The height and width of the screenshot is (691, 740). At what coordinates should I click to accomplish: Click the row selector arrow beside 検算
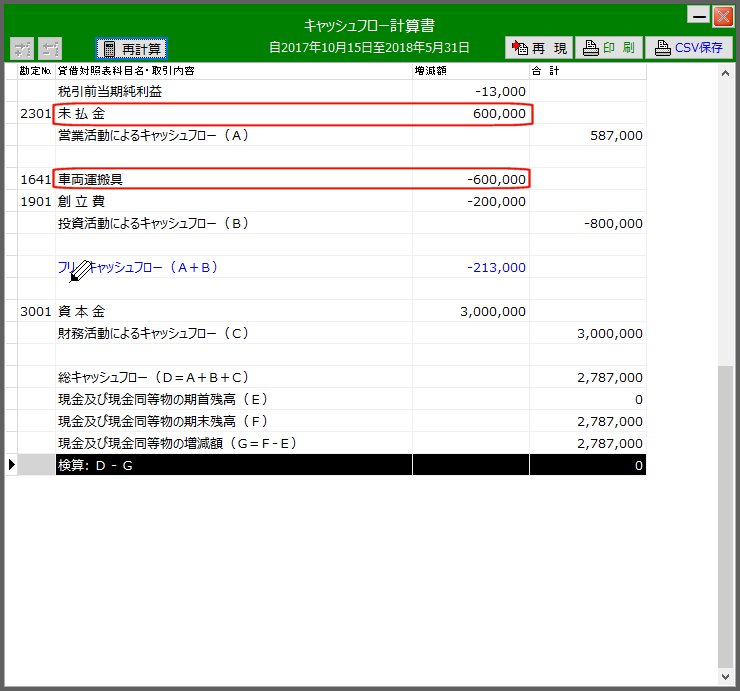12,465
